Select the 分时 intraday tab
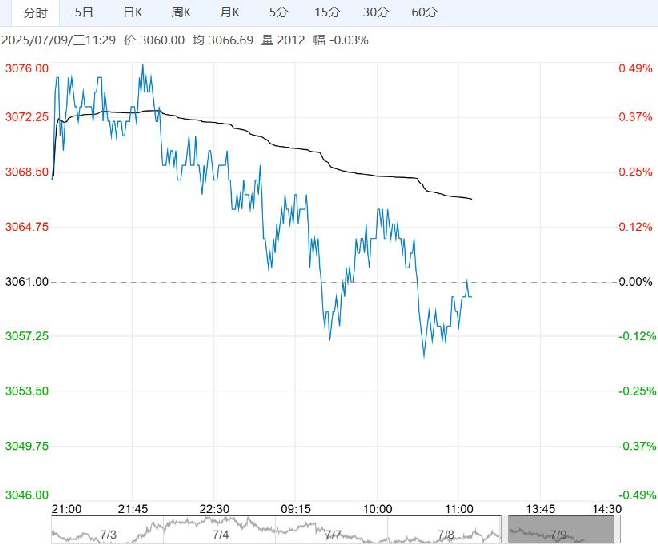Screen dimensions: 658x546 point(36,13)
